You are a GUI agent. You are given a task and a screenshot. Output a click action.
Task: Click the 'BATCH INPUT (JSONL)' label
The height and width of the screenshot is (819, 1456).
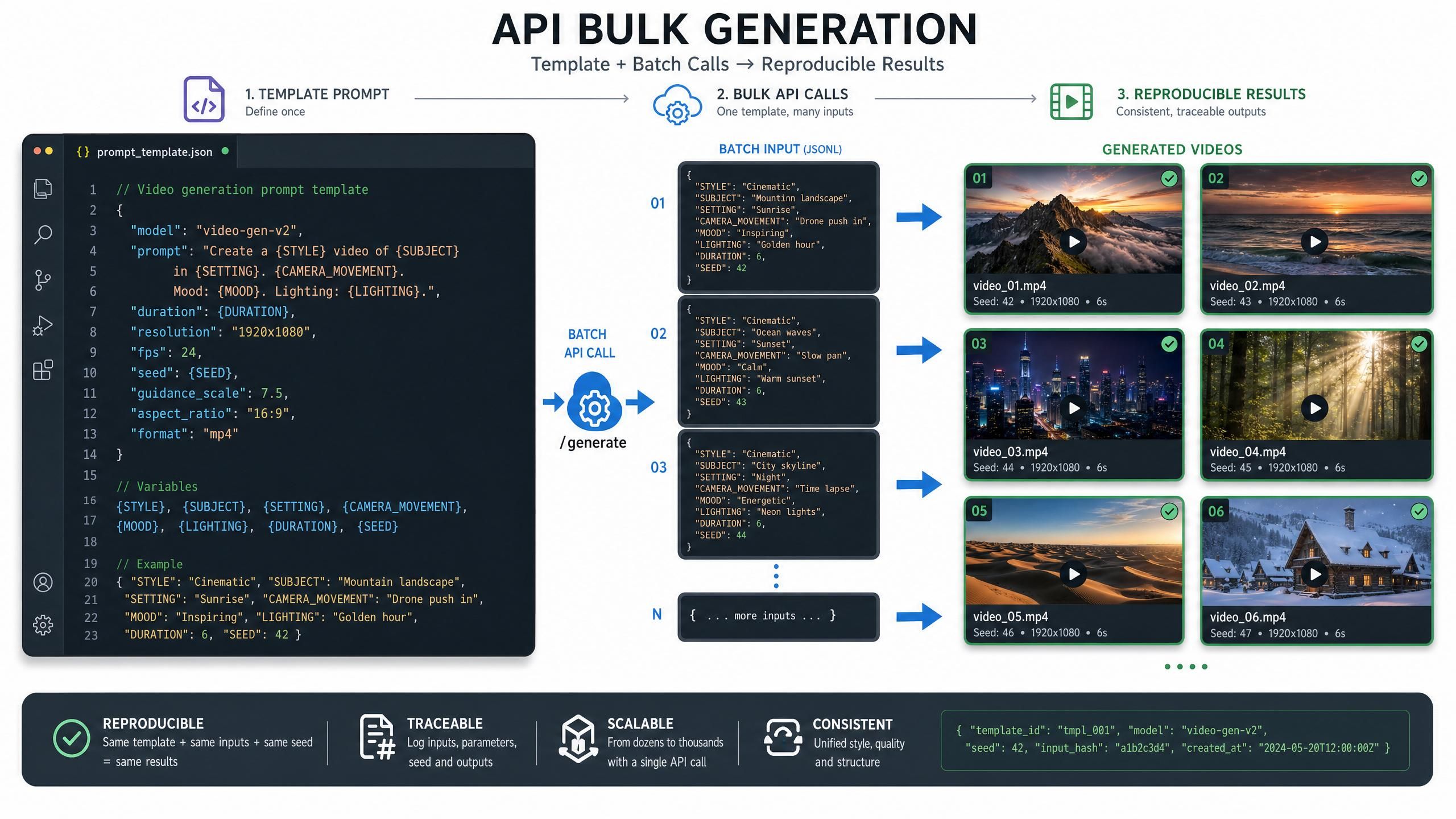point(780,149)
